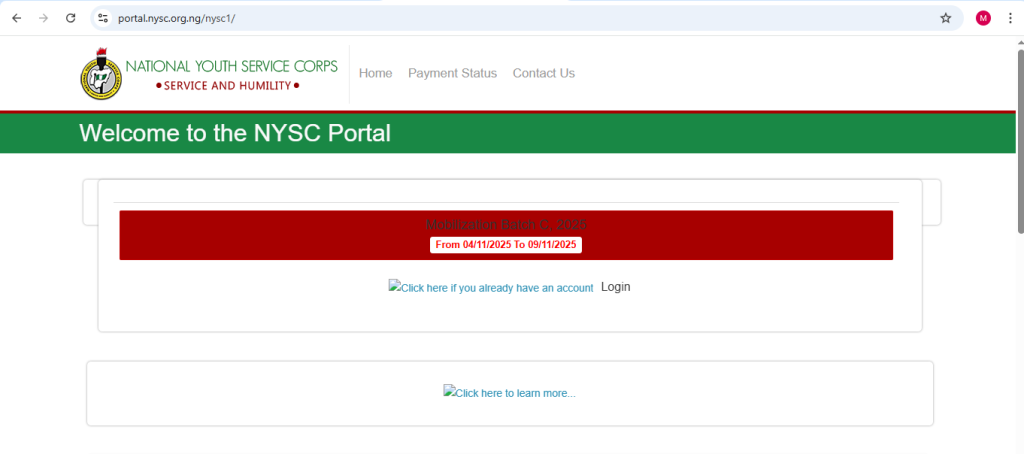Image resolution: width=1024 pixels, height=454 pixels.
Task: Open the site information icon in address bar
Action: pos(103,18)
